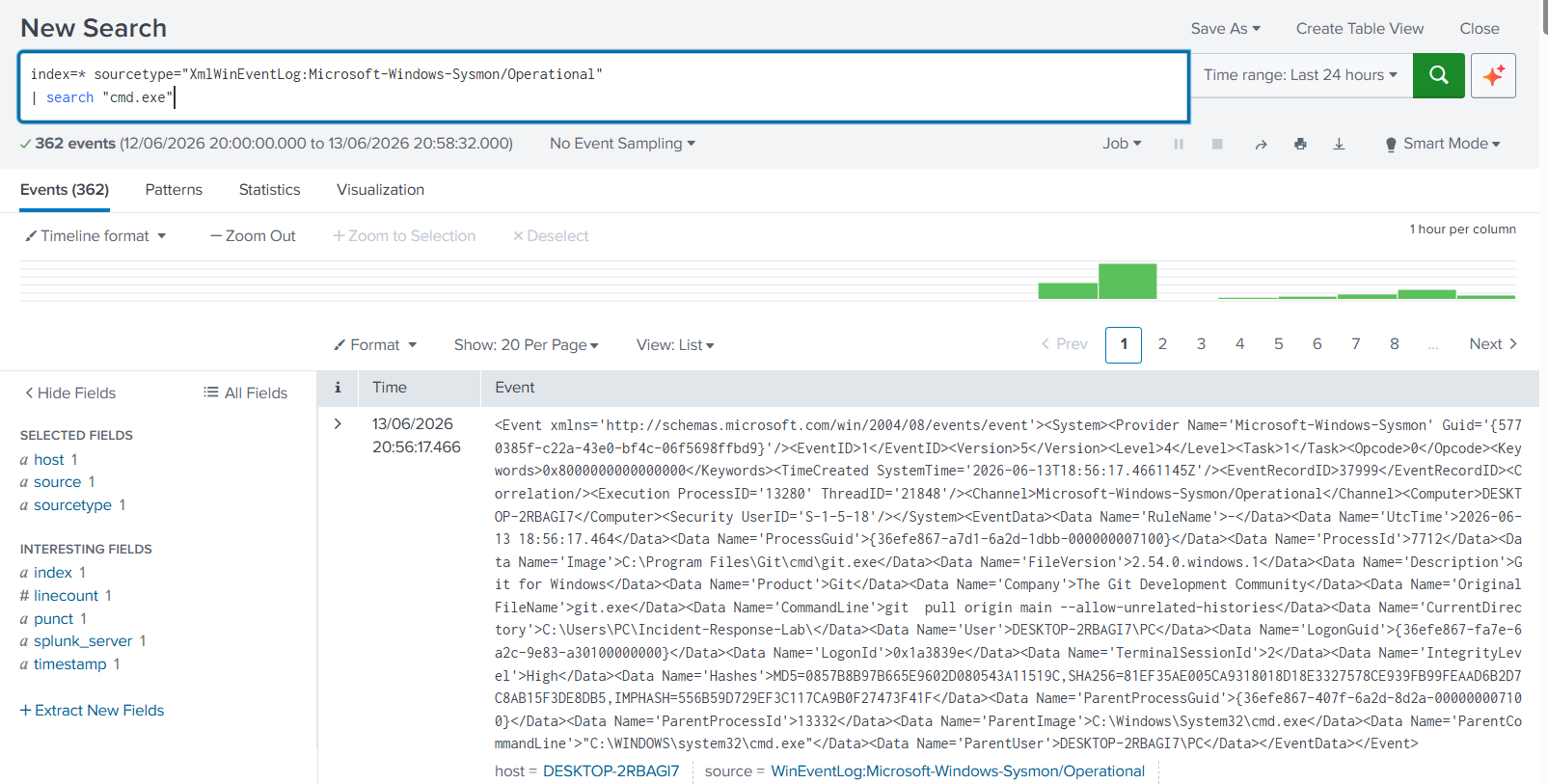Open the Save As dropdown
Viewport: 1548px width, 784px height.
point(1225,29)
